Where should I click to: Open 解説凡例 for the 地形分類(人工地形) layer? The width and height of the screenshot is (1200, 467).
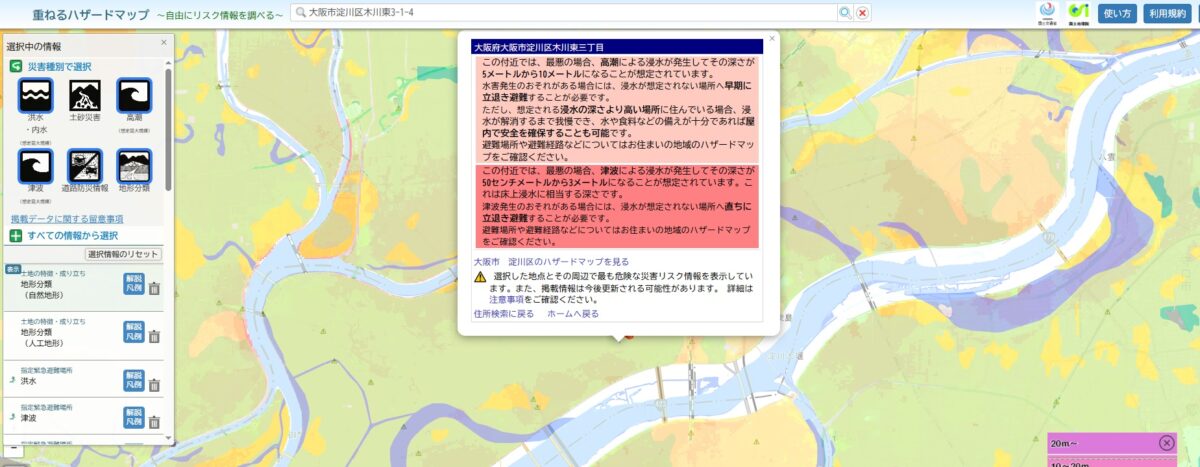(134, 333)
